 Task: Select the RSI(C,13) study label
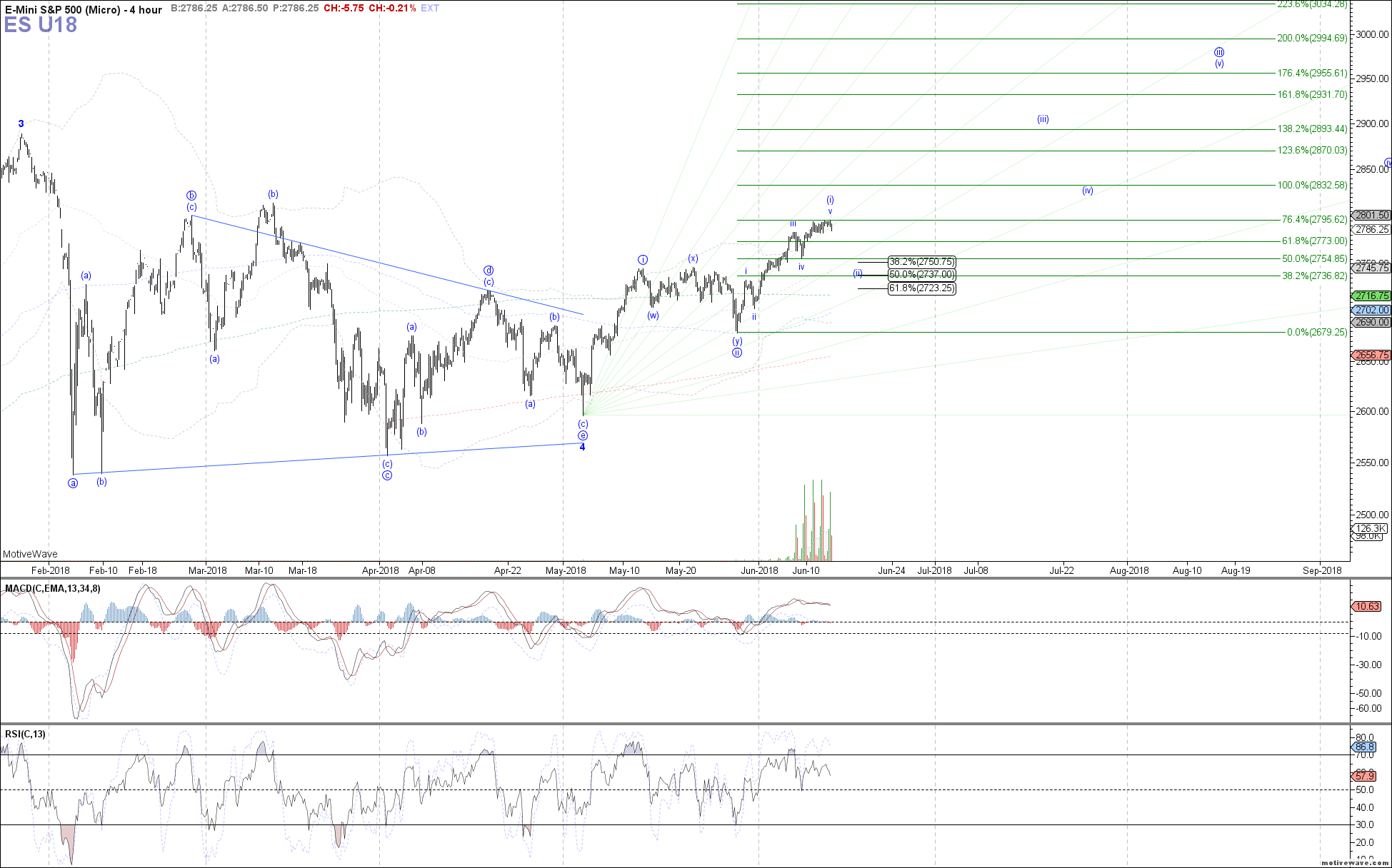coord(25,734)
